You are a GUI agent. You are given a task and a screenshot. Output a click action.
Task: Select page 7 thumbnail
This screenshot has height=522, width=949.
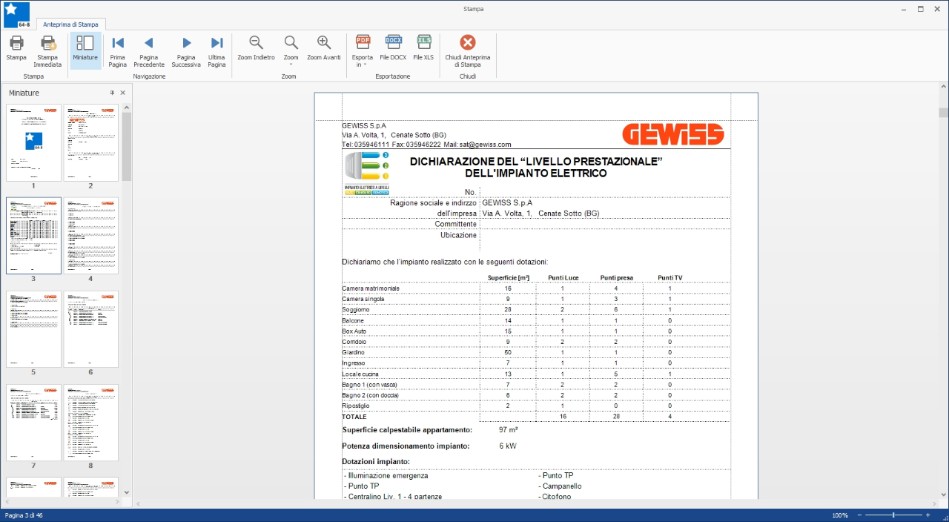tap(34, 423)
